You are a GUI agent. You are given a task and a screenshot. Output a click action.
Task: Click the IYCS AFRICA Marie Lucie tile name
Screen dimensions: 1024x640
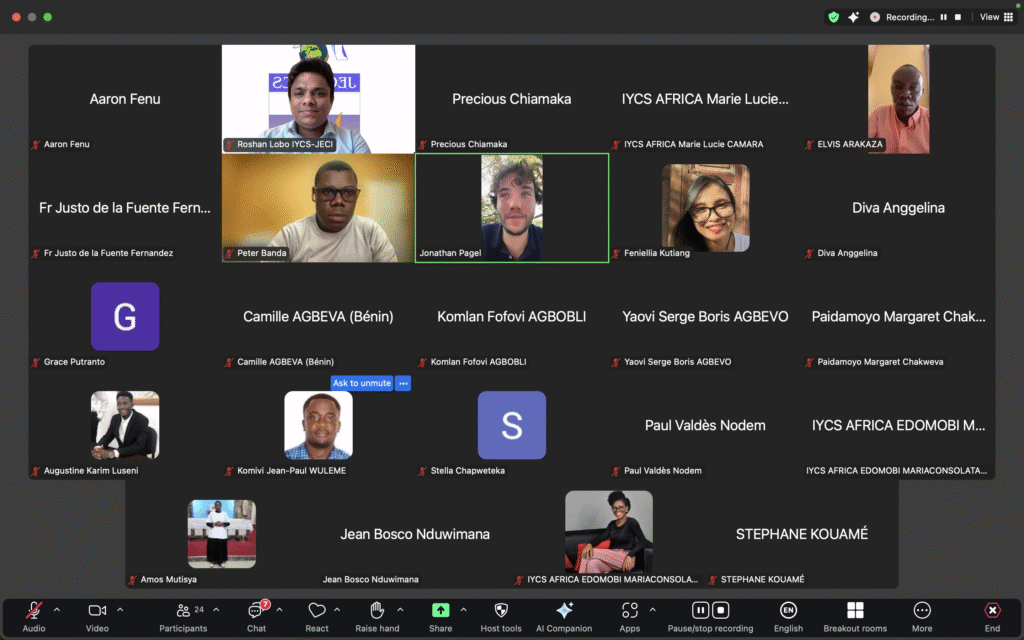pyautogui.click(x=705, y=99)
